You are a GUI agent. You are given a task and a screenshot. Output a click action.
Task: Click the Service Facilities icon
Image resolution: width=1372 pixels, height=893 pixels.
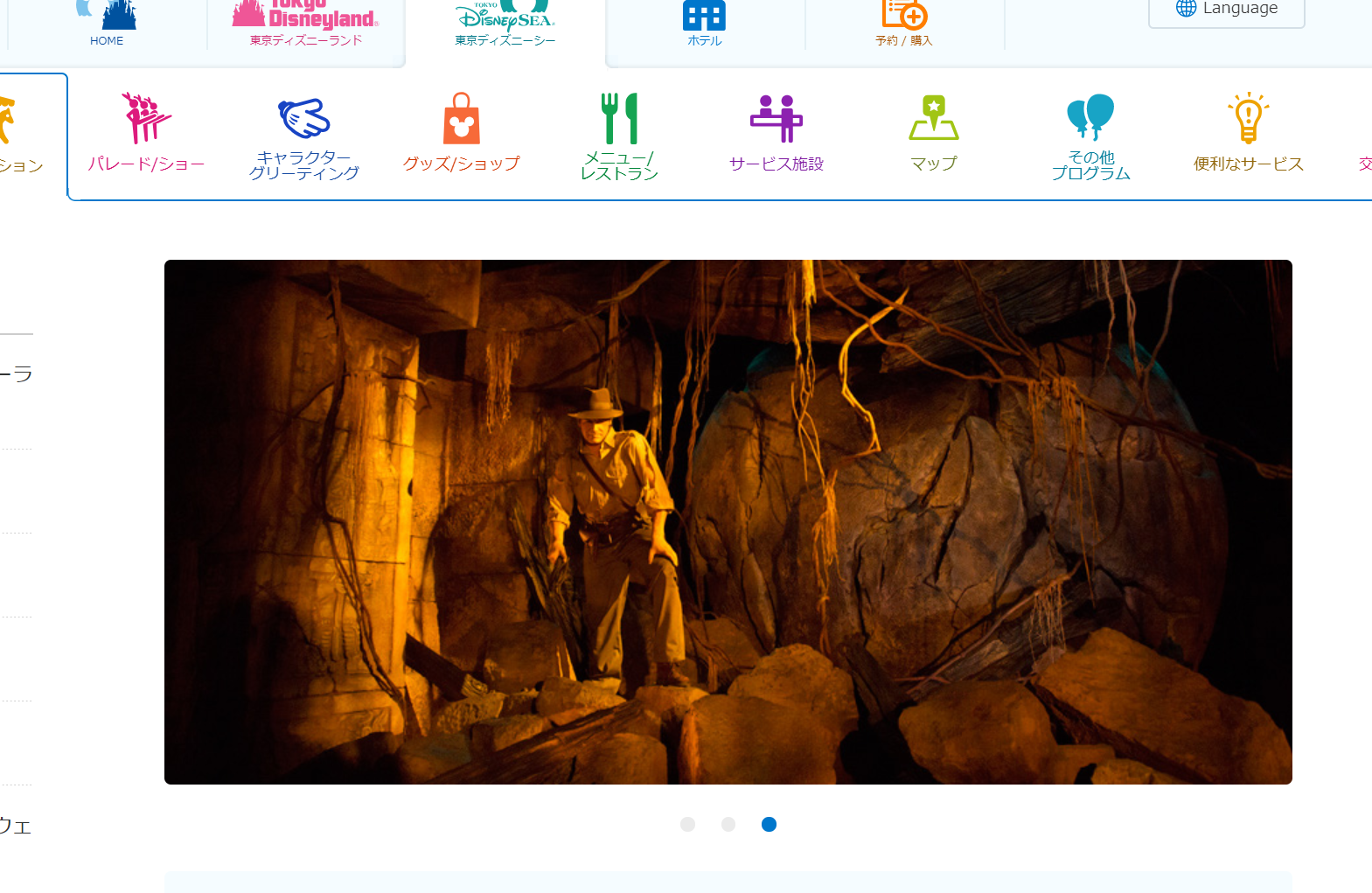pyautogui.click(x=776, y=118)
